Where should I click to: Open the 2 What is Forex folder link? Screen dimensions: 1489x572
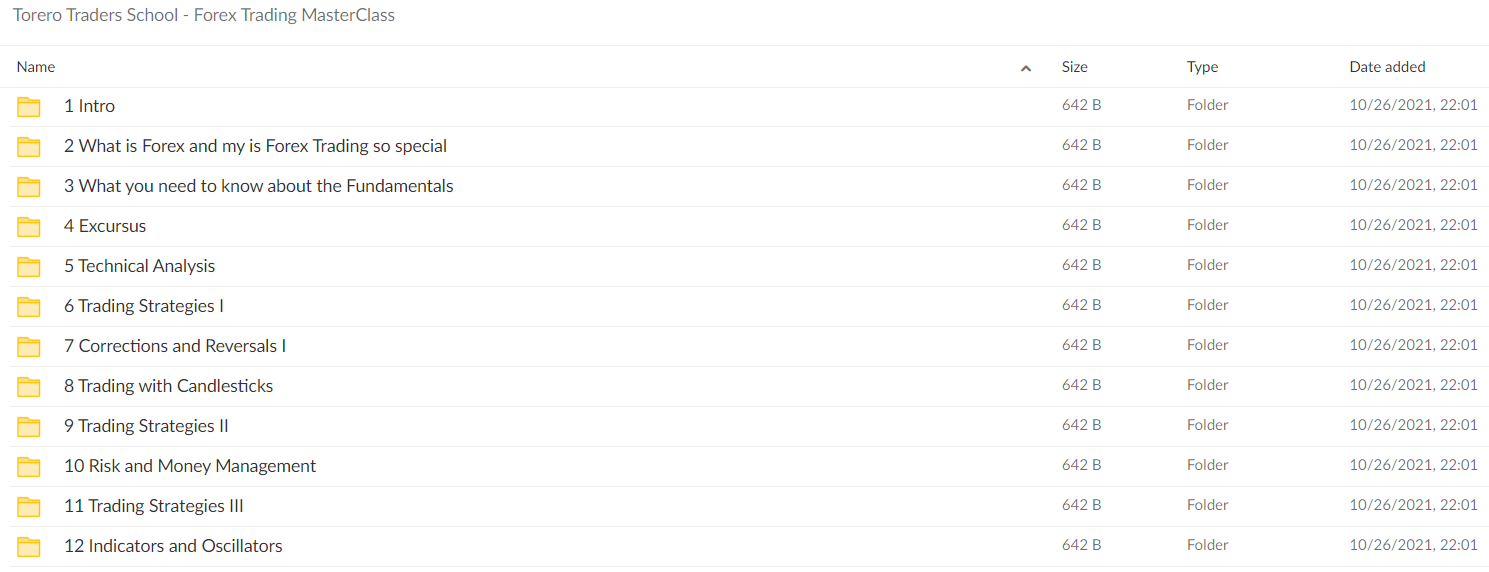pos(255,146)
